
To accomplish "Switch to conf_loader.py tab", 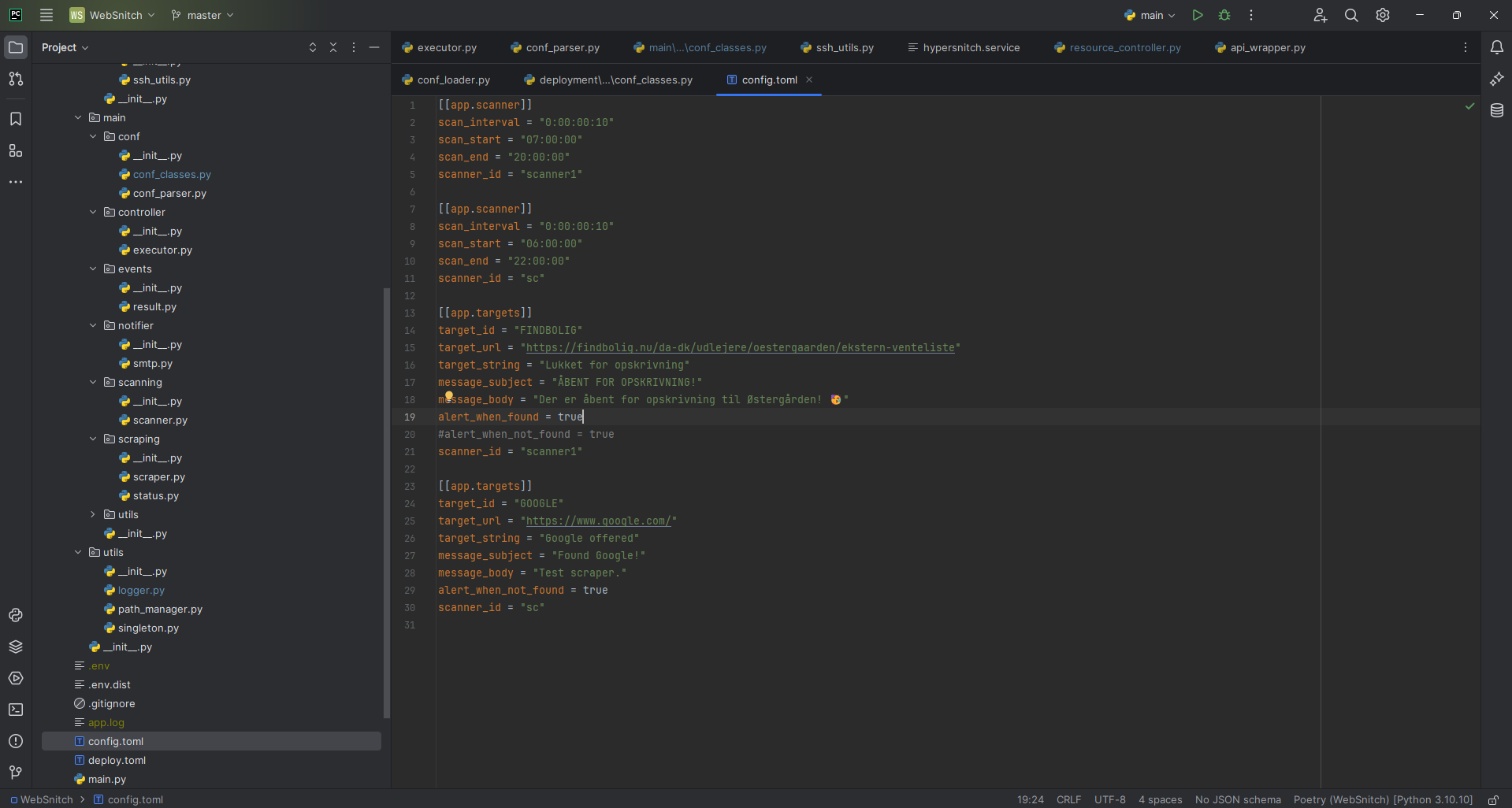I will (446, 80).
